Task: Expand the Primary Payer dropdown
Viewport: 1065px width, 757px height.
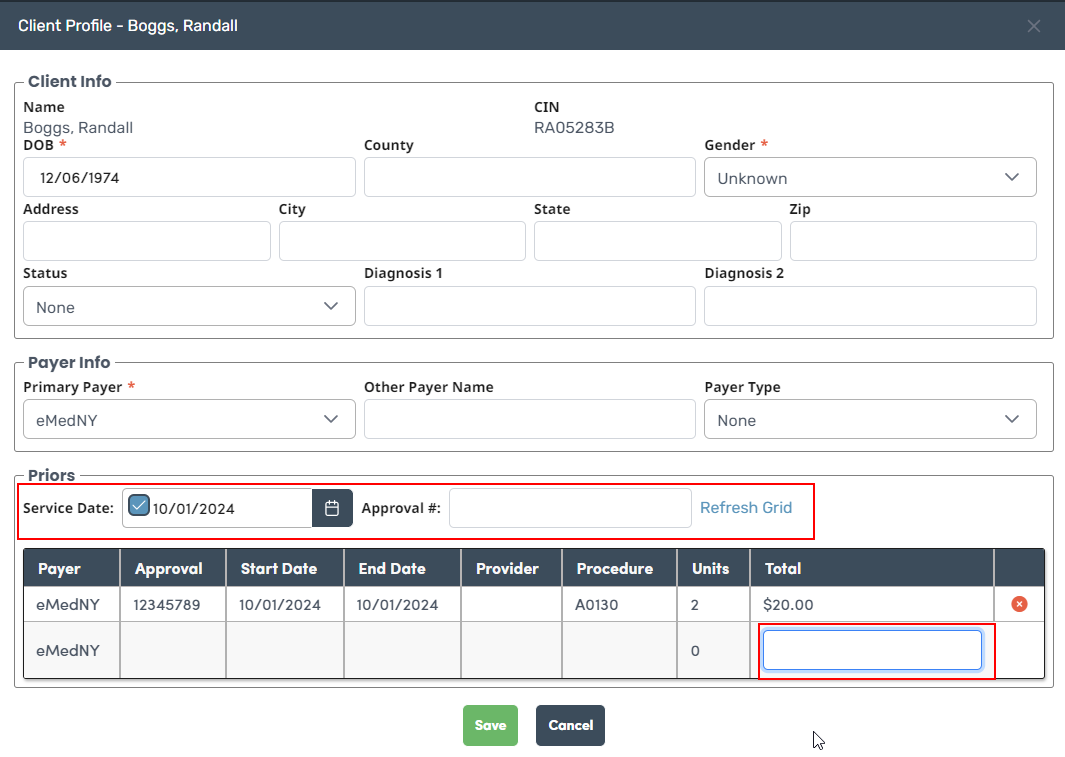Action: coord(189,420)
